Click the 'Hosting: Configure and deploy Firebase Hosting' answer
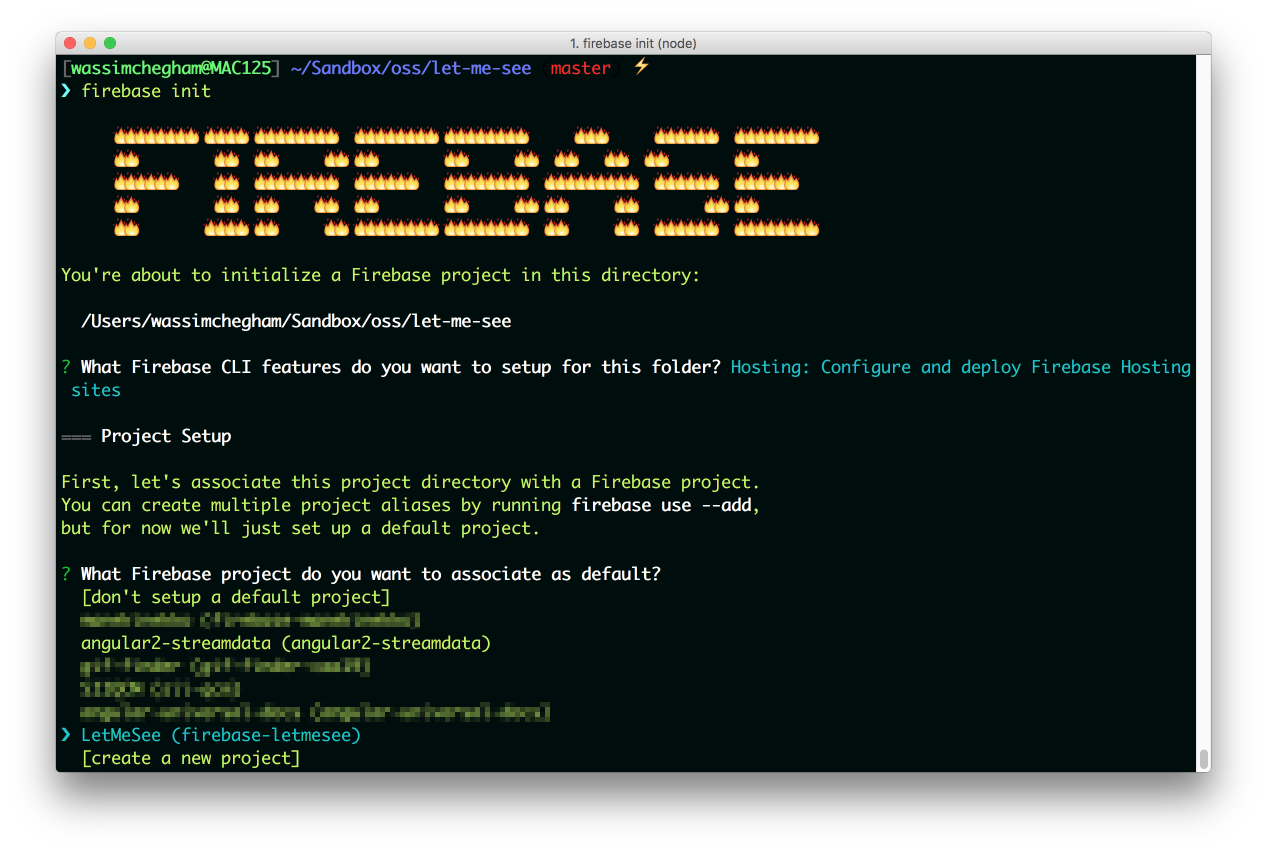The height and width of the screenshot is (852, 1267). click(961, 367)
